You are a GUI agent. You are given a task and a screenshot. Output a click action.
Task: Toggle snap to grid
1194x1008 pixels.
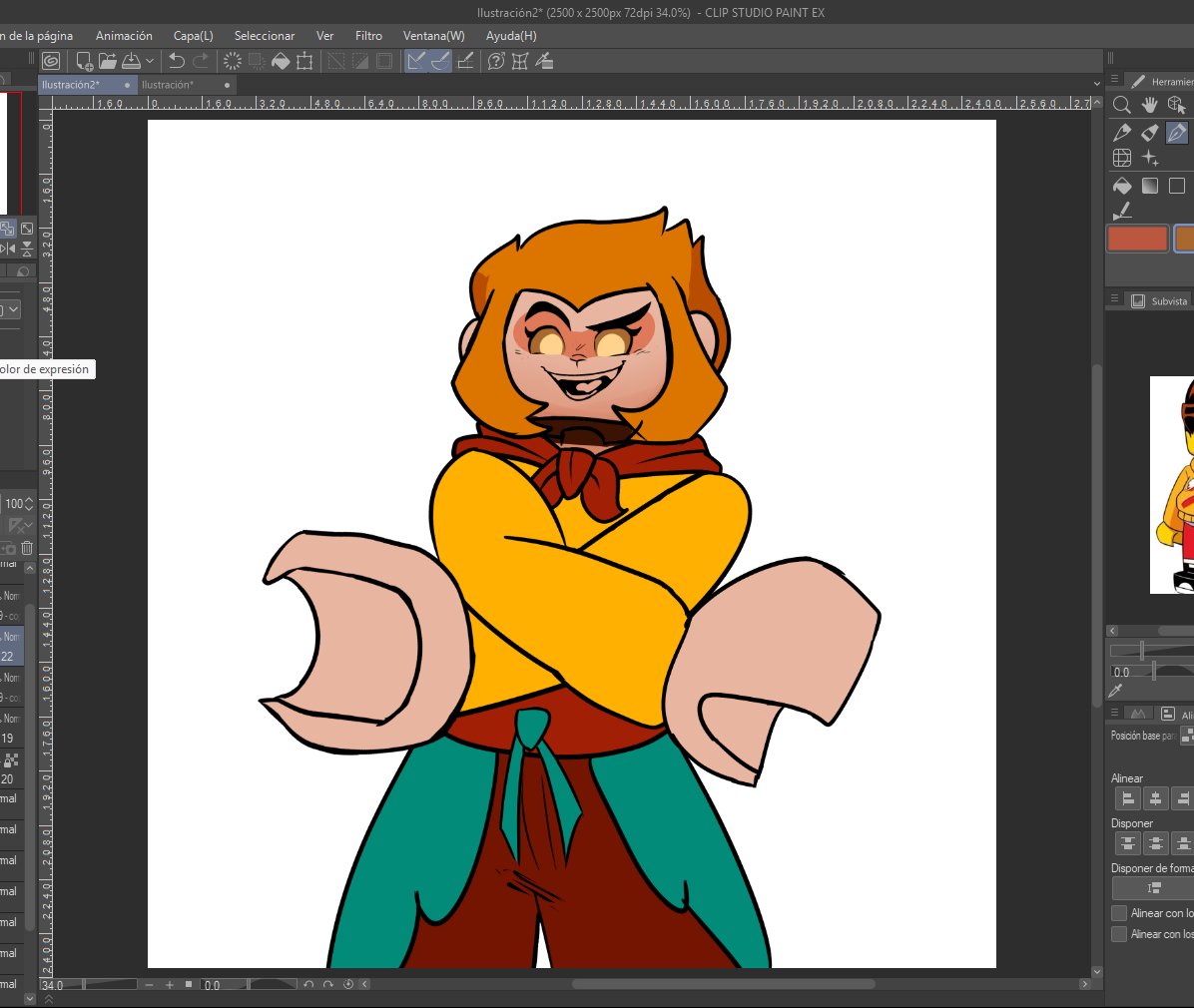coord(465,61)
